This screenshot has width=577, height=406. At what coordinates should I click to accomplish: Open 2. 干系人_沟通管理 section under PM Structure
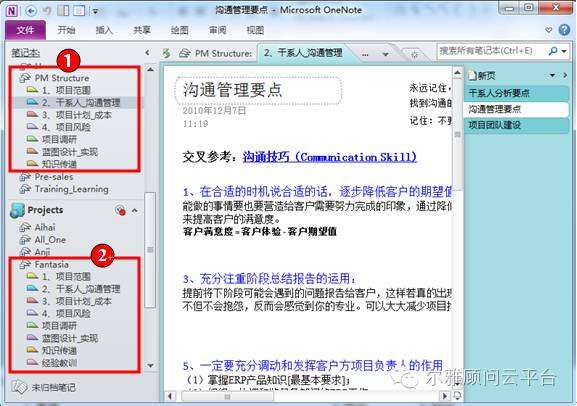(74, 102)
